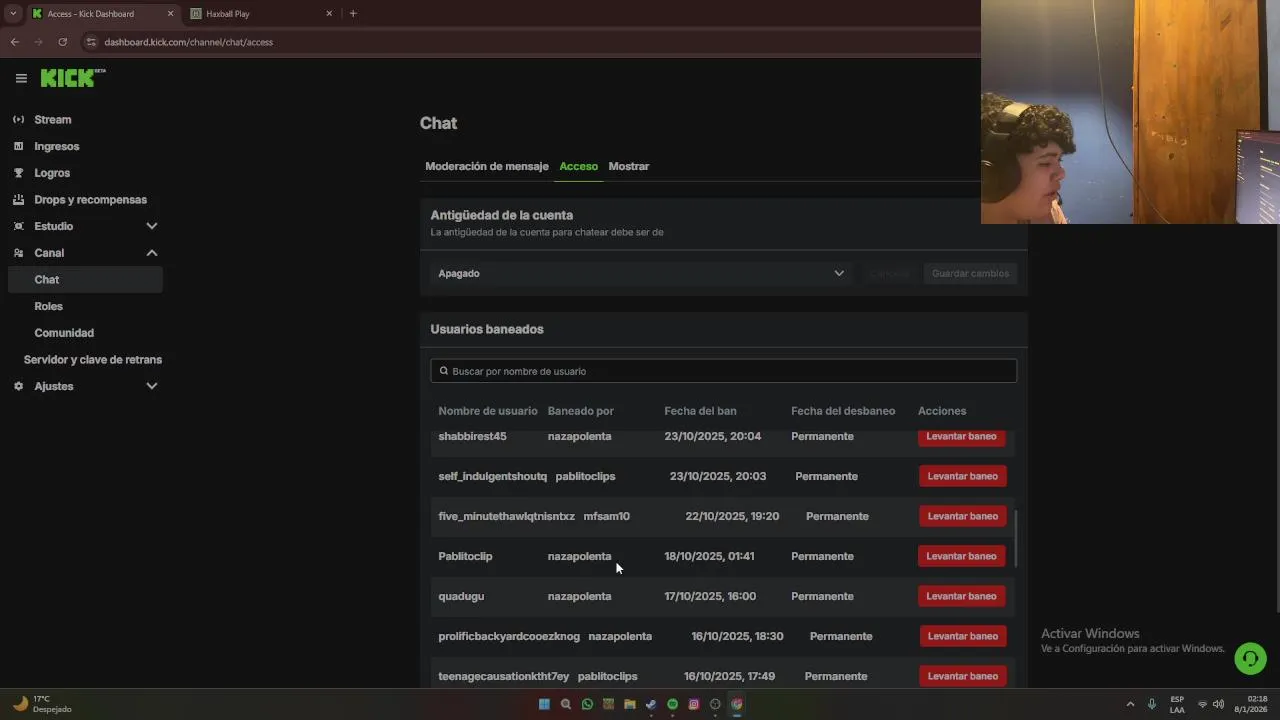Click the Stream broadcast icon in the sidebar
The width and height of the screenshot is (1280, 720).
18,119
